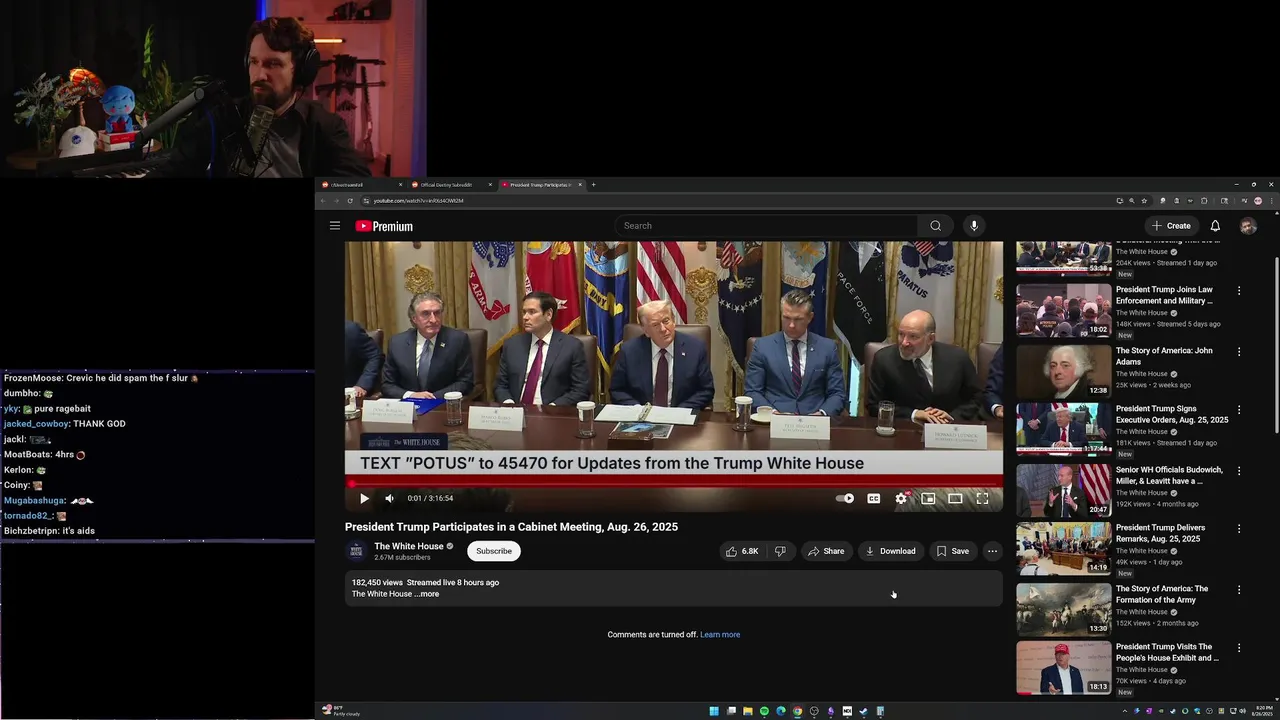The width and height of the screenshot is (1280, 720).
Task: Open options for People's House Exhibit video
Action: click(x=1239, y=648)
